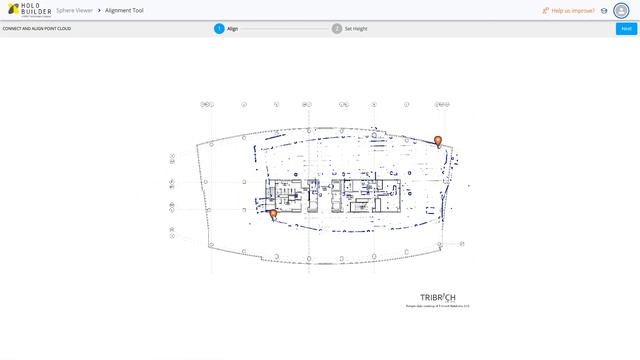Screen dimensions: 640x360
Task: Click the TRIBRICH title on floor plan
Action: (x=438, y=298)
